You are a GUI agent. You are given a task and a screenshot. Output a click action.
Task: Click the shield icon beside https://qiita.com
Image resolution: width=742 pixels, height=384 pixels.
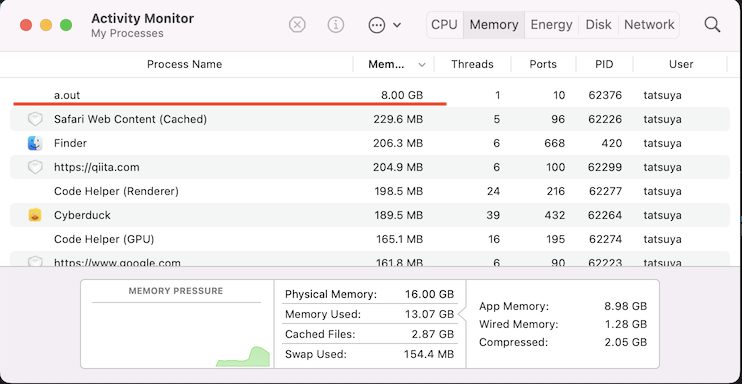[35, 167]
